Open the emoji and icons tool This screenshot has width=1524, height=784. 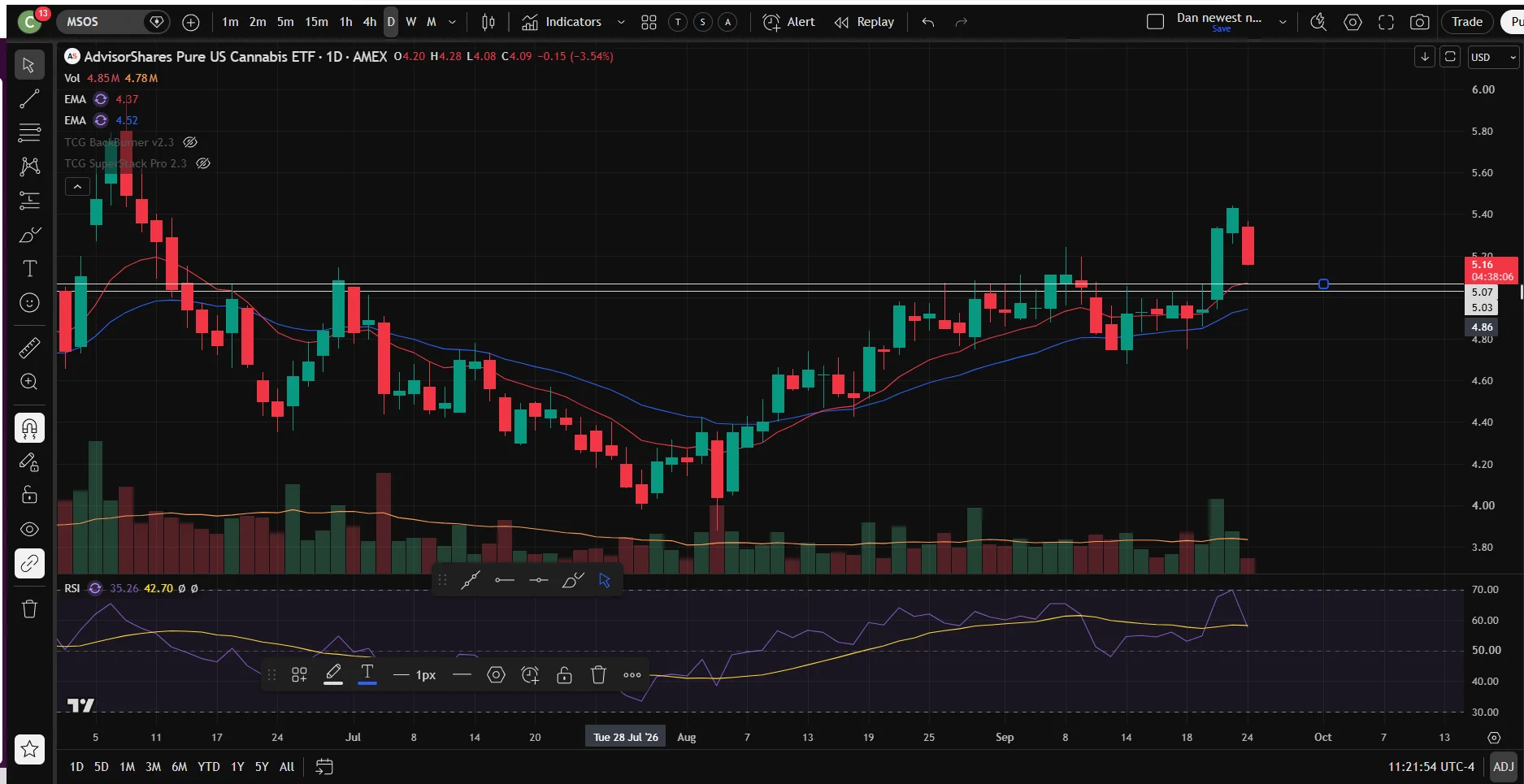click(29, 303)
